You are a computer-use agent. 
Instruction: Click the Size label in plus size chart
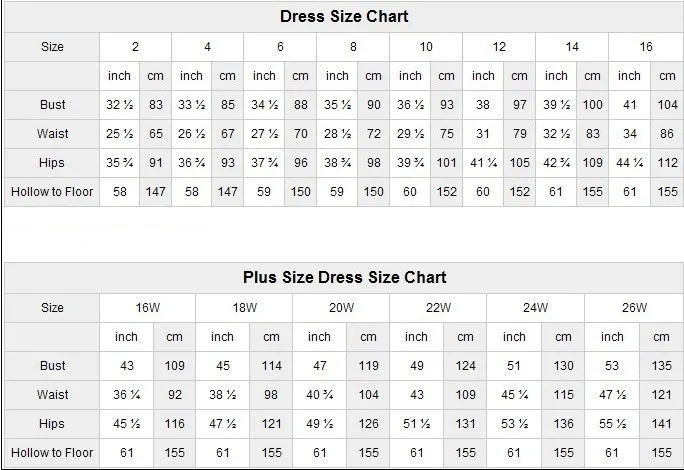tap(53, 308)
